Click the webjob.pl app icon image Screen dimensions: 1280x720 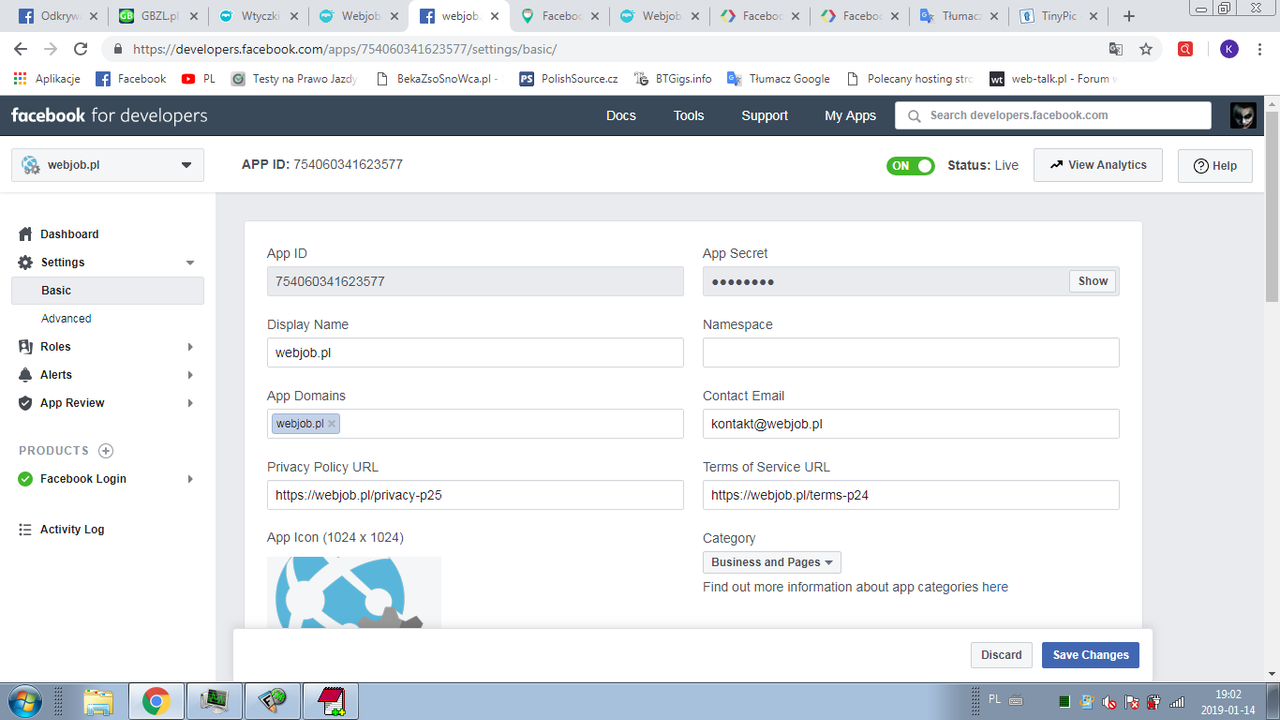pyautogui.click(x=354, y=592)
